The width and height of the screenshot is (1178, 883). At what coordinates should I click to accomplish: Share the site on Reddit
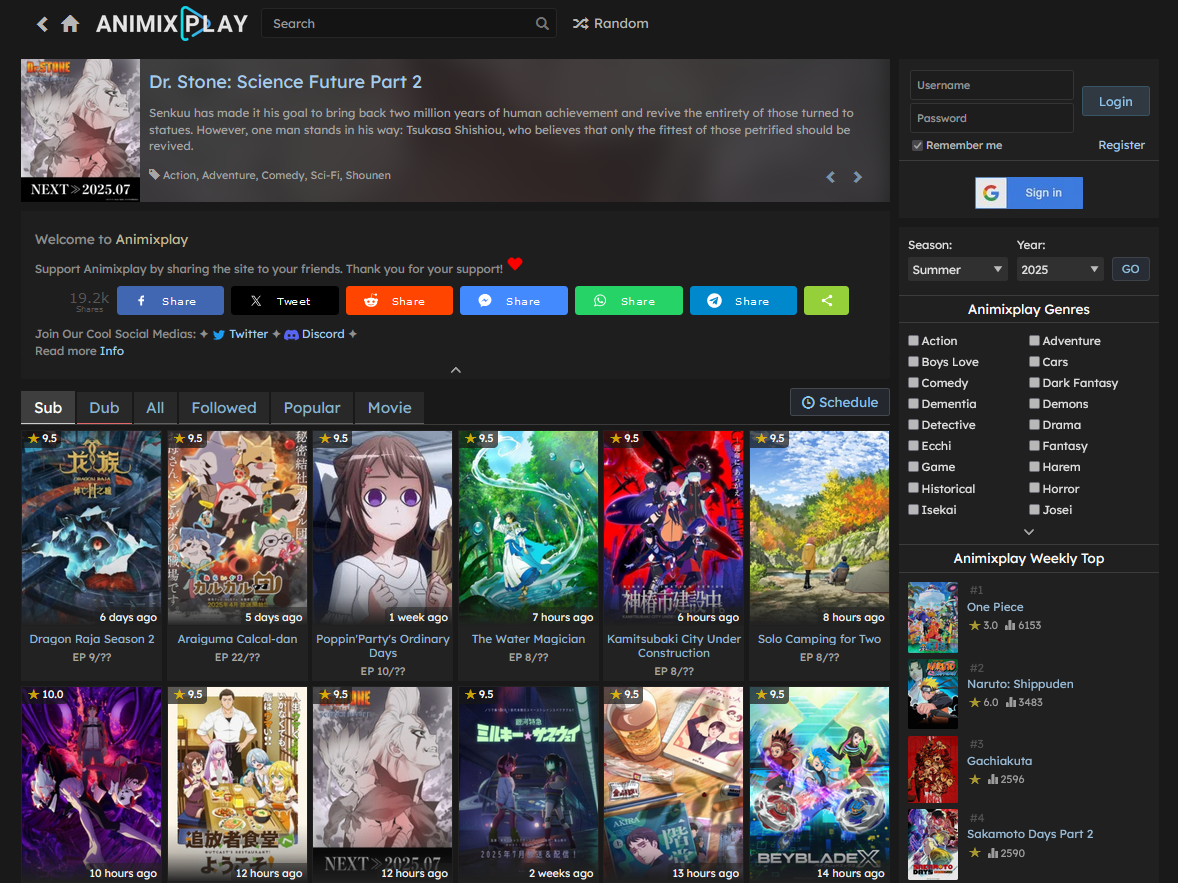tap(399, 301)
